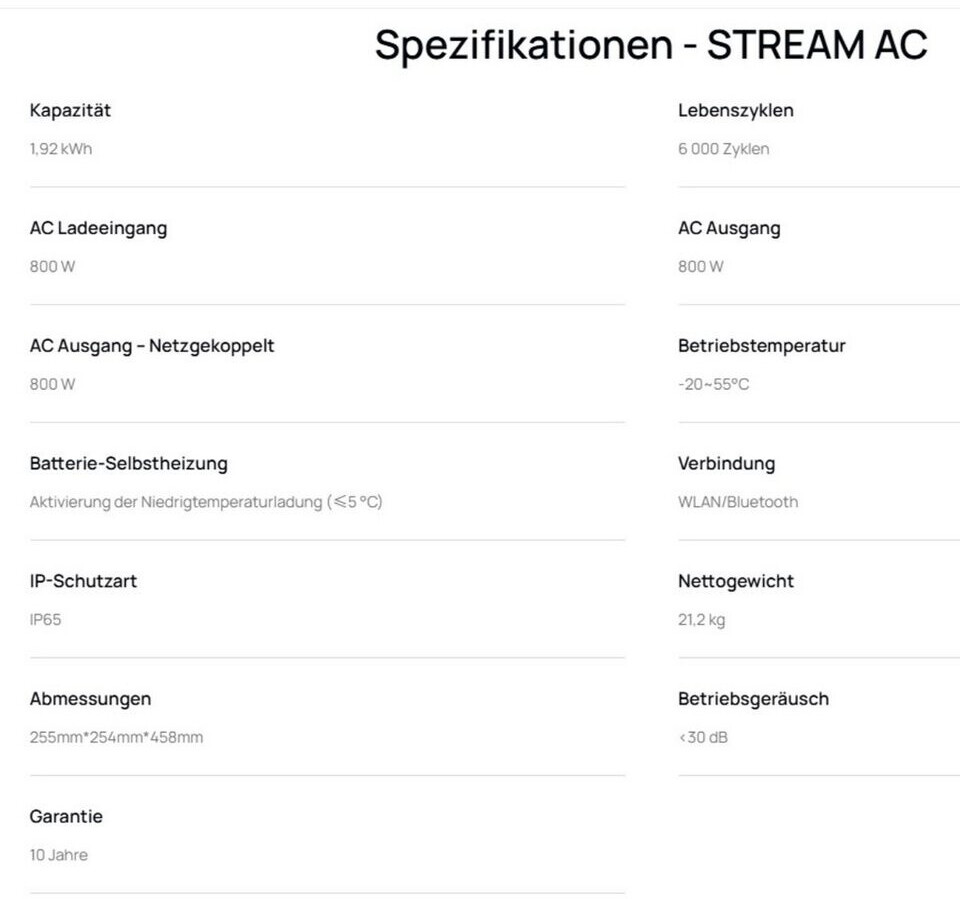The image size is (960, 899).
Task: Click the Batterie-Selbstheizung label
Action: pyautogui.click(x=128, y=463)
